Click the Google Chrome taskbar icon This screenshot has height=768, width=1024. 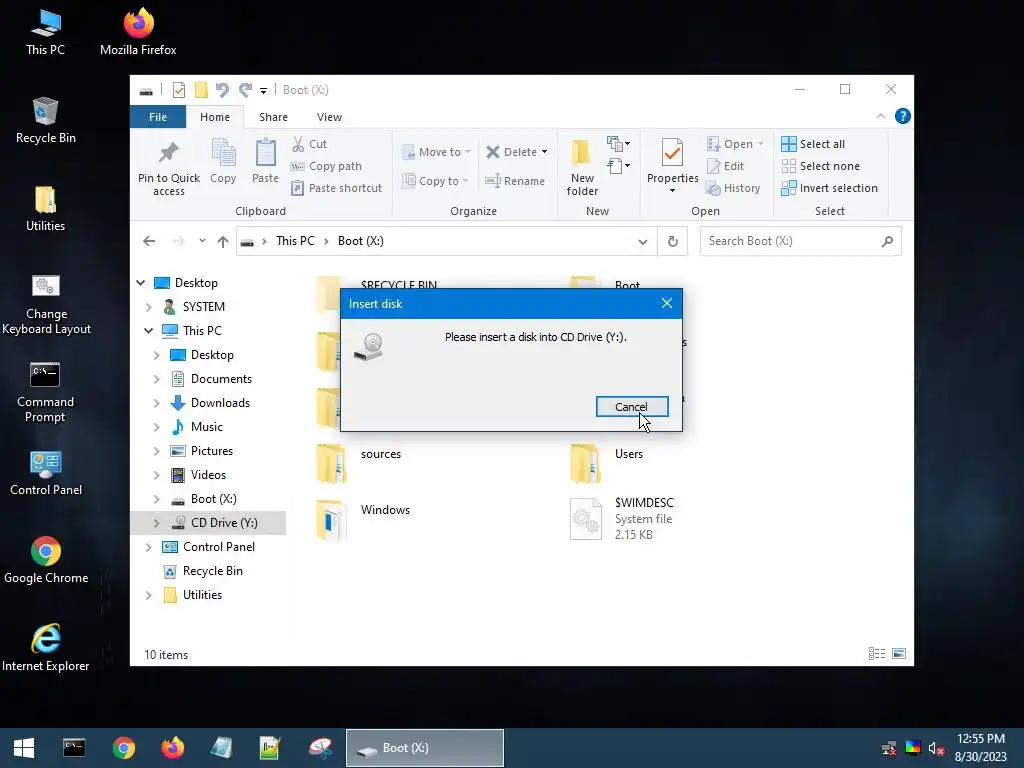123,748
